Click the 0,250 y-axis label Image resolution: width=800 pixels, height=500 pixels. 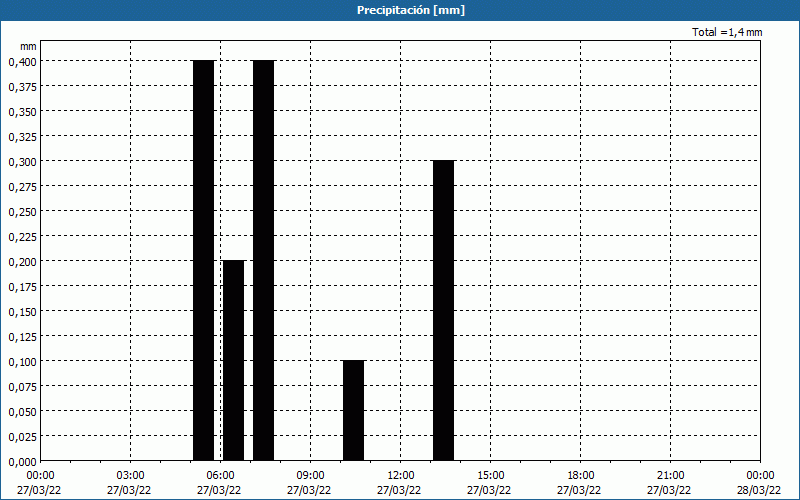pos(22,212)
